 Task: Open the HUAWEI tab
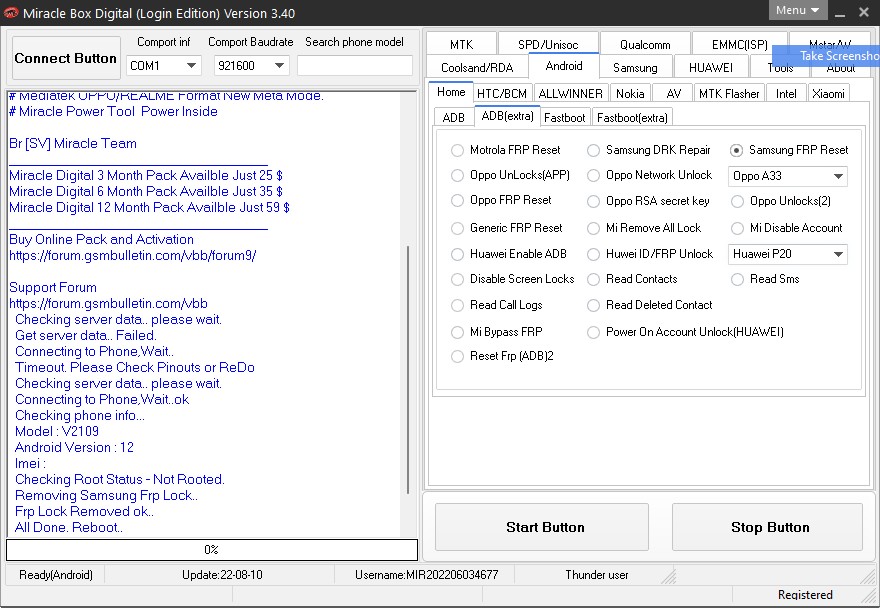[x=711, y=67]
